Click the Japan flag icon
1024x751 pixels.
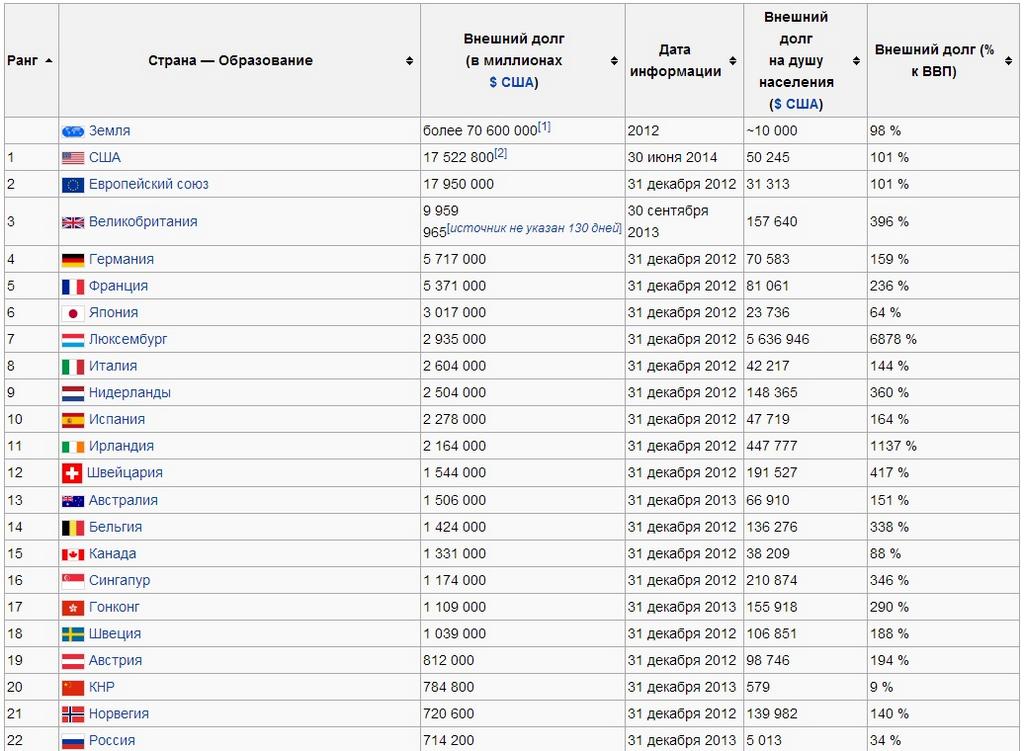click(x=72, y=313)
